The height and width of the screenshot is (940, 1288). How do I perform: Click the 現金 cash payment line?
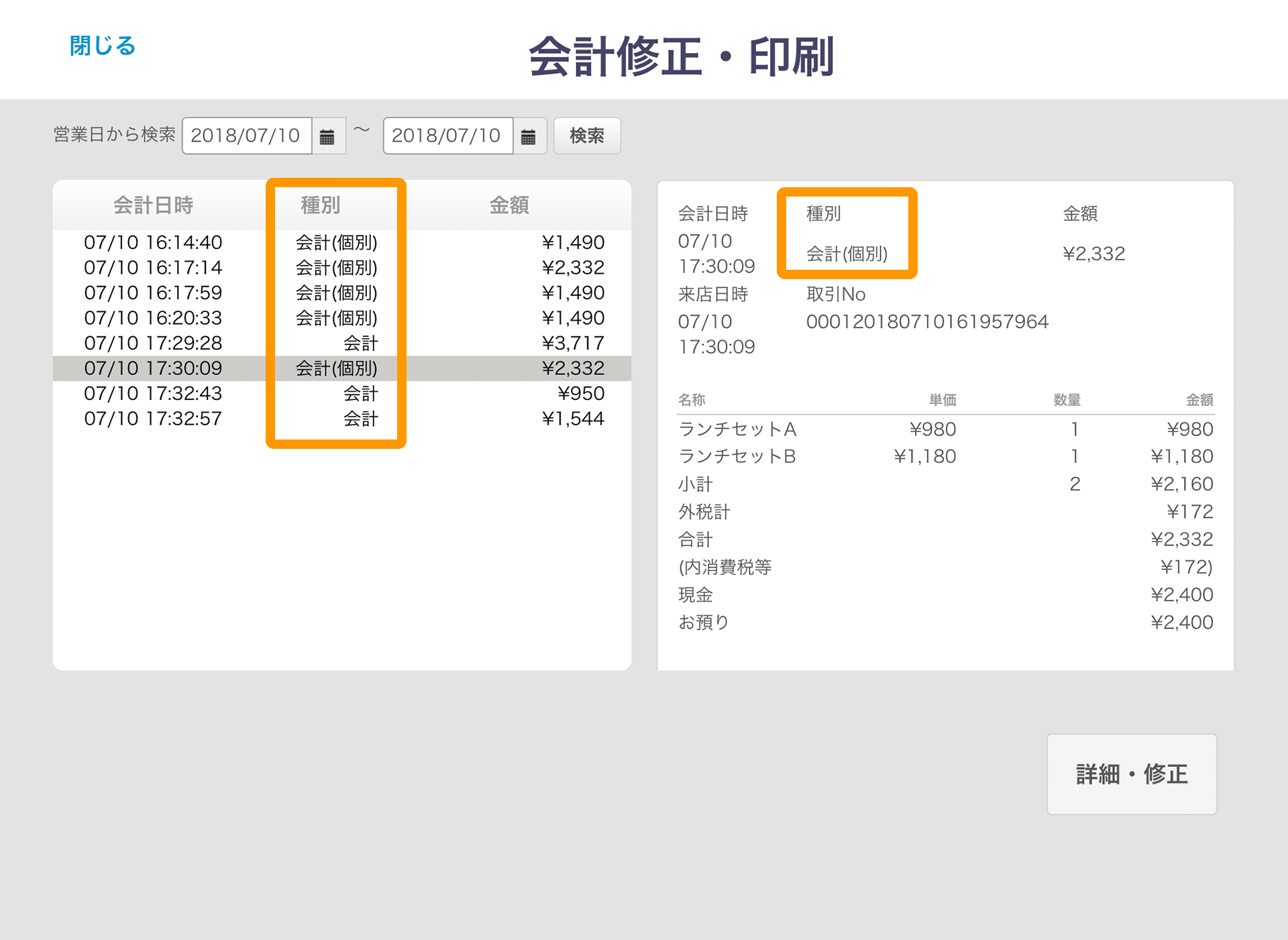click(946, 595)
